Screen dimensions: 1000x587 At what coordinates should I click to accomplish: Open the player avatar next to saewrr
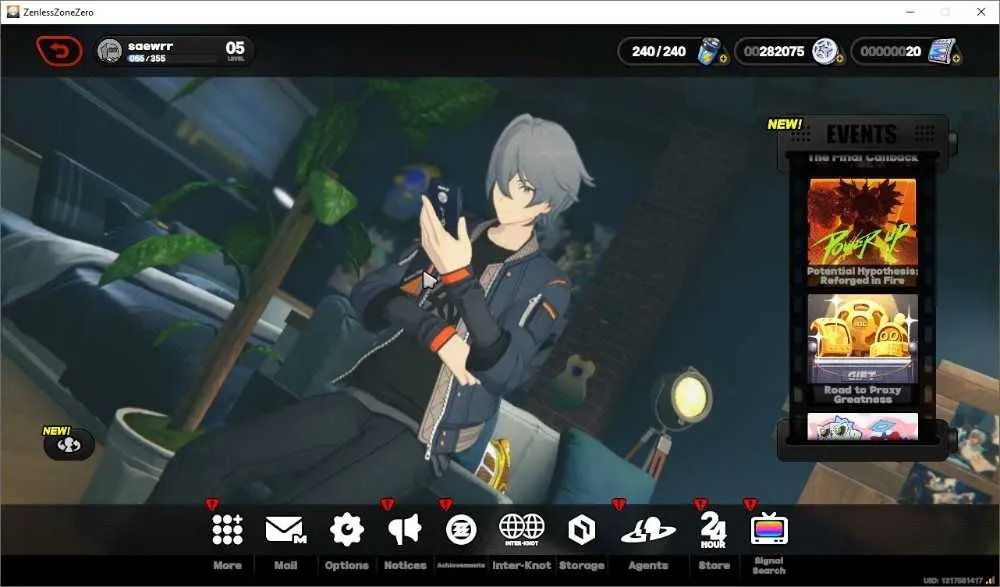110,51
